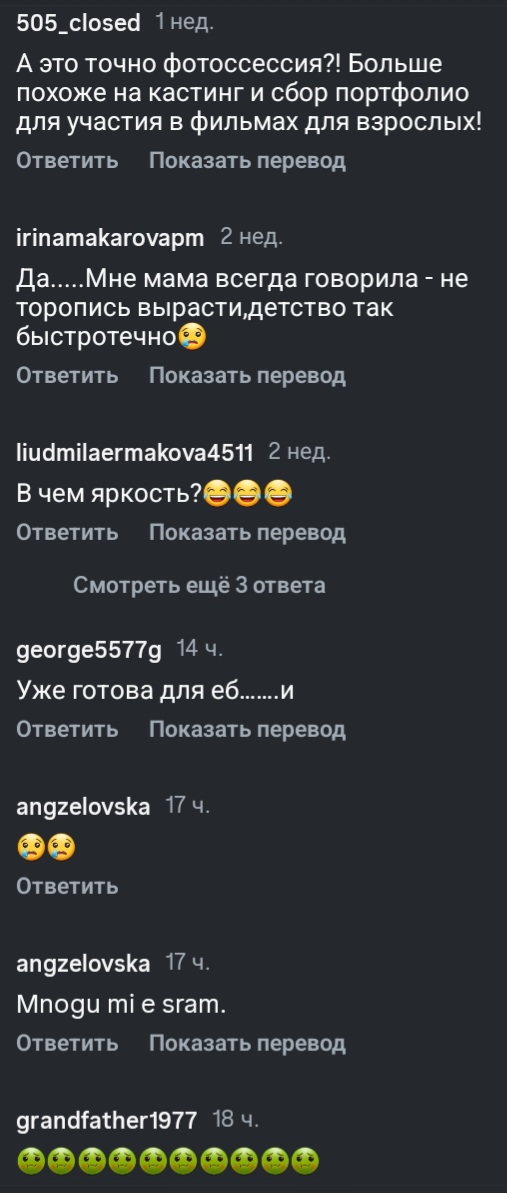Image resolution: width=507 pixels, height=1193 pixels.
Task: Open the grandfather1977 user profile
Action: pyautogui.click(x=107, y=1120)
